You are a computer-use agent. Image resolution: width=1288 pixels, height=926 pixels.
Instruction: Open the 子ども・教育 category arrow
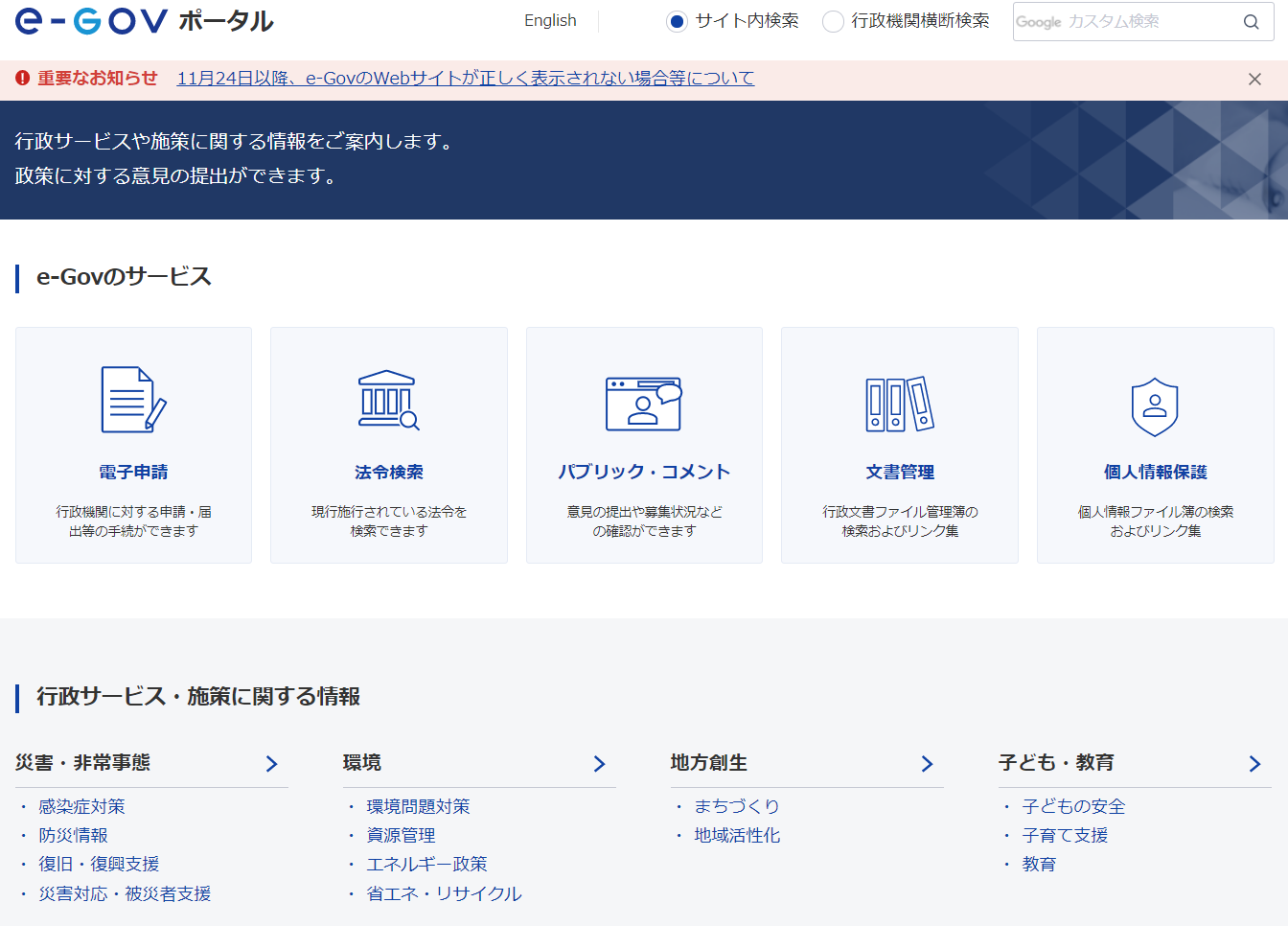(1254, 764)
